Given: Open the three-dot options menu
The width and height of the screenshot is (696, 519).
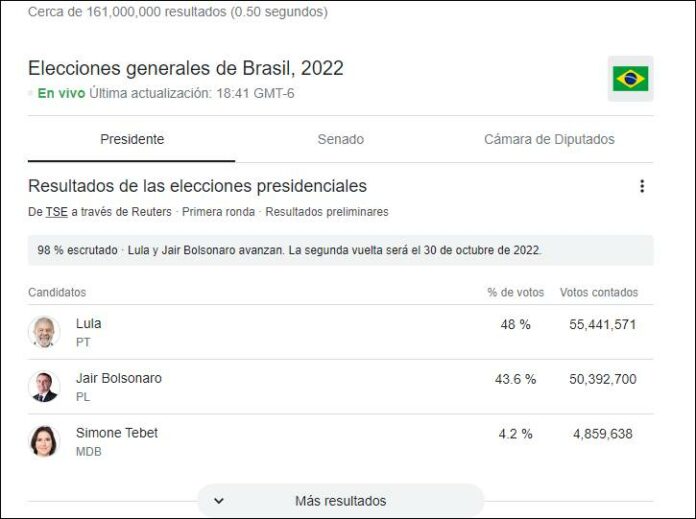Looking at the screenshot, I should point(642,186).
